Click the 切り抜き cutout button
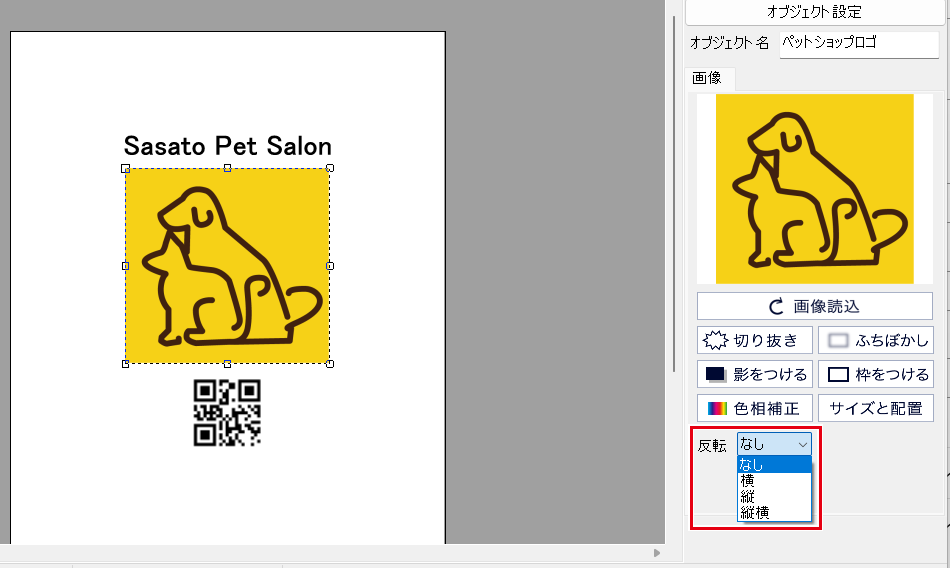Viewport: 950px width, 568px height. [754, 340]
